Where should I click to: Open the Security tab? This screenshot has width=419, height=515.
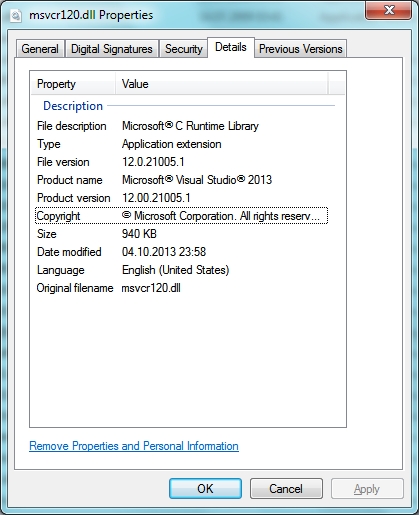[184, 49]
